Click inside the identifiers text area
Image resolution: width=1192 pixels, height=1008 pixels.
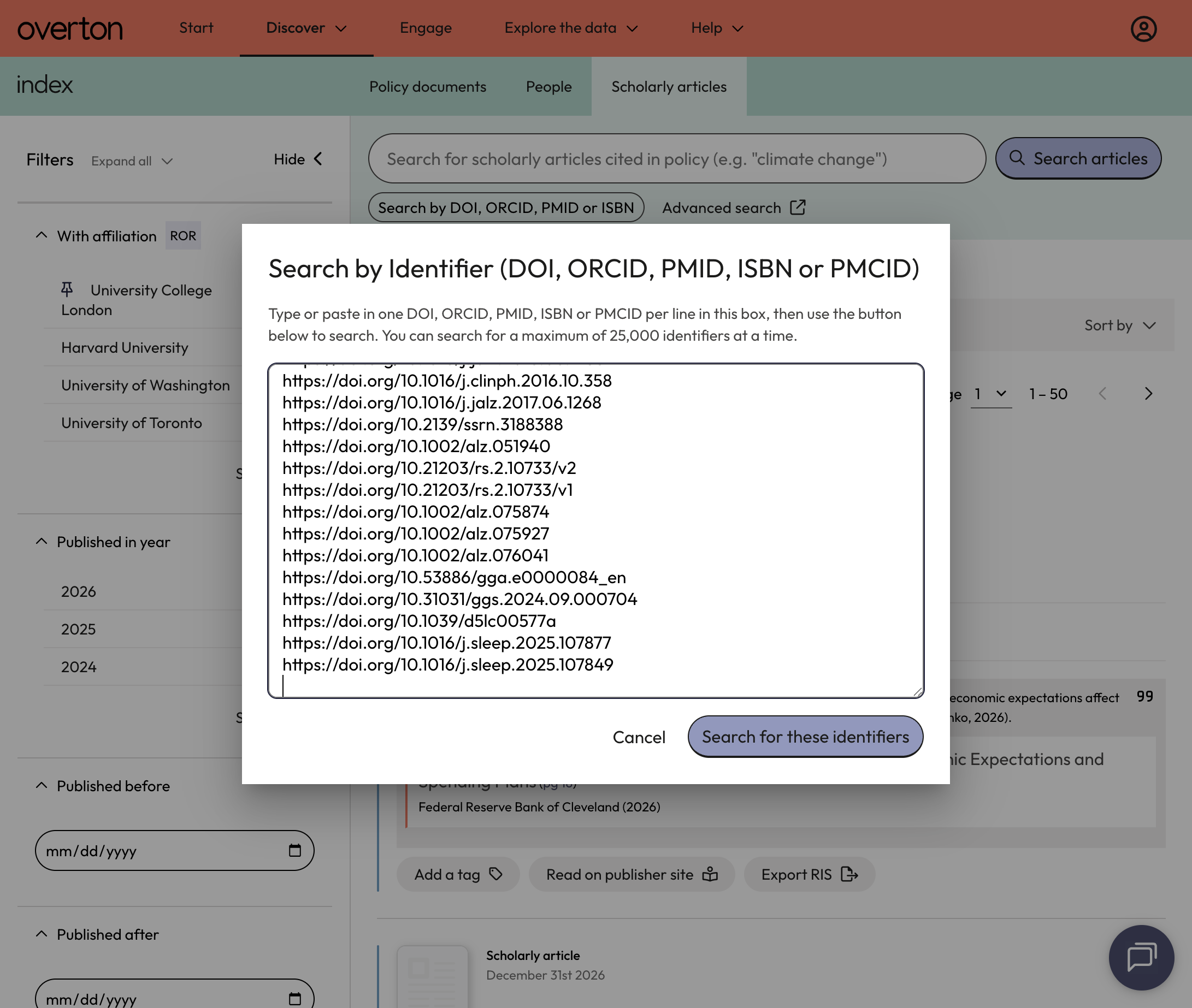click(x=595, y=530)
